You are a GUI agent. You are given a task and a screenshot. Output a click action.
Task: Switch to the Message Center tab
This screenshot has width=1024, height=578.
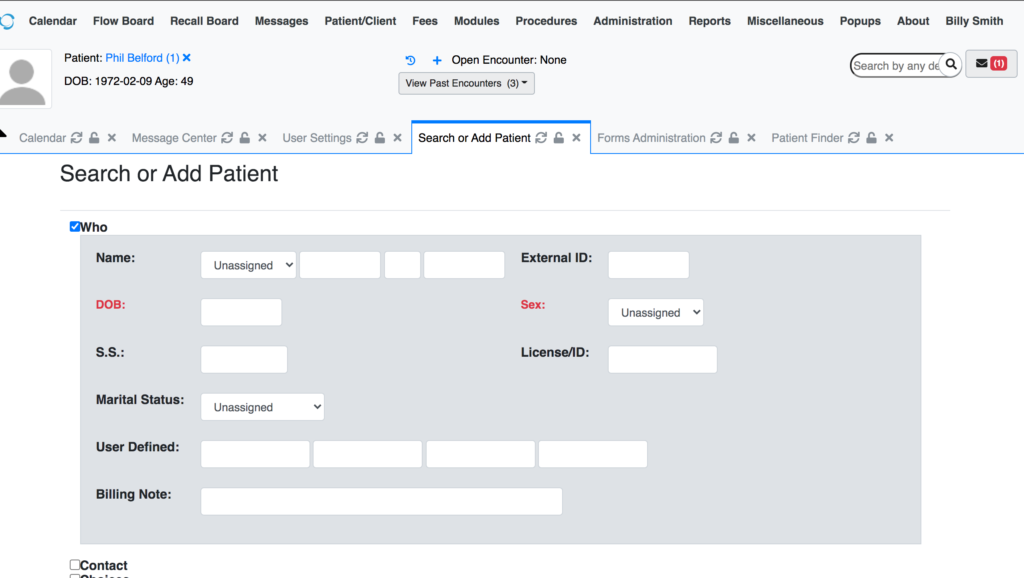(174, 138)
